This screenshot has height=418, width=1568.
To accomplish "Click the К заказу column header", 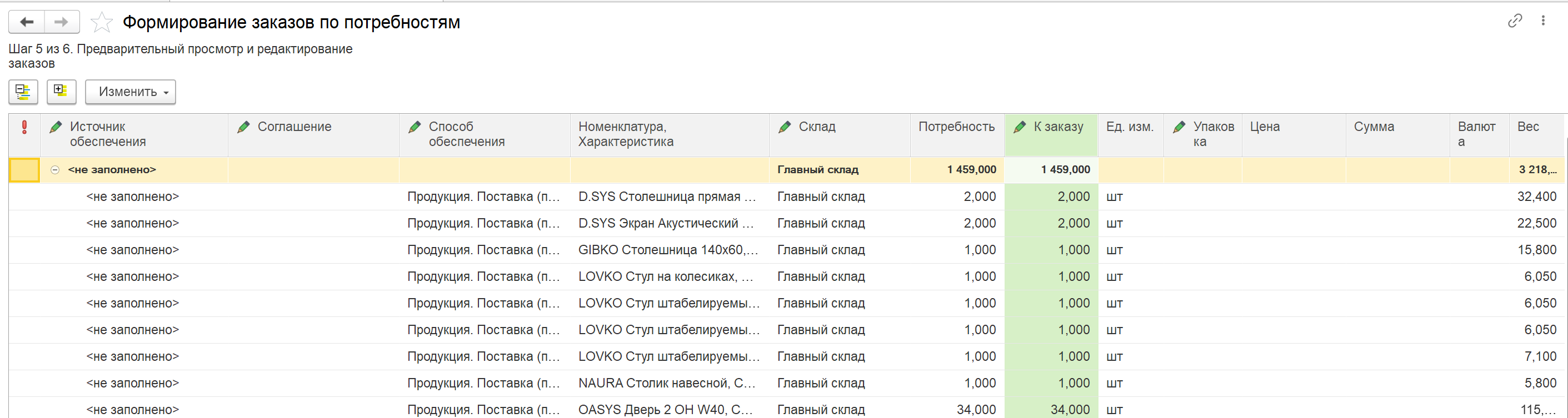I will coord(1057,127).
